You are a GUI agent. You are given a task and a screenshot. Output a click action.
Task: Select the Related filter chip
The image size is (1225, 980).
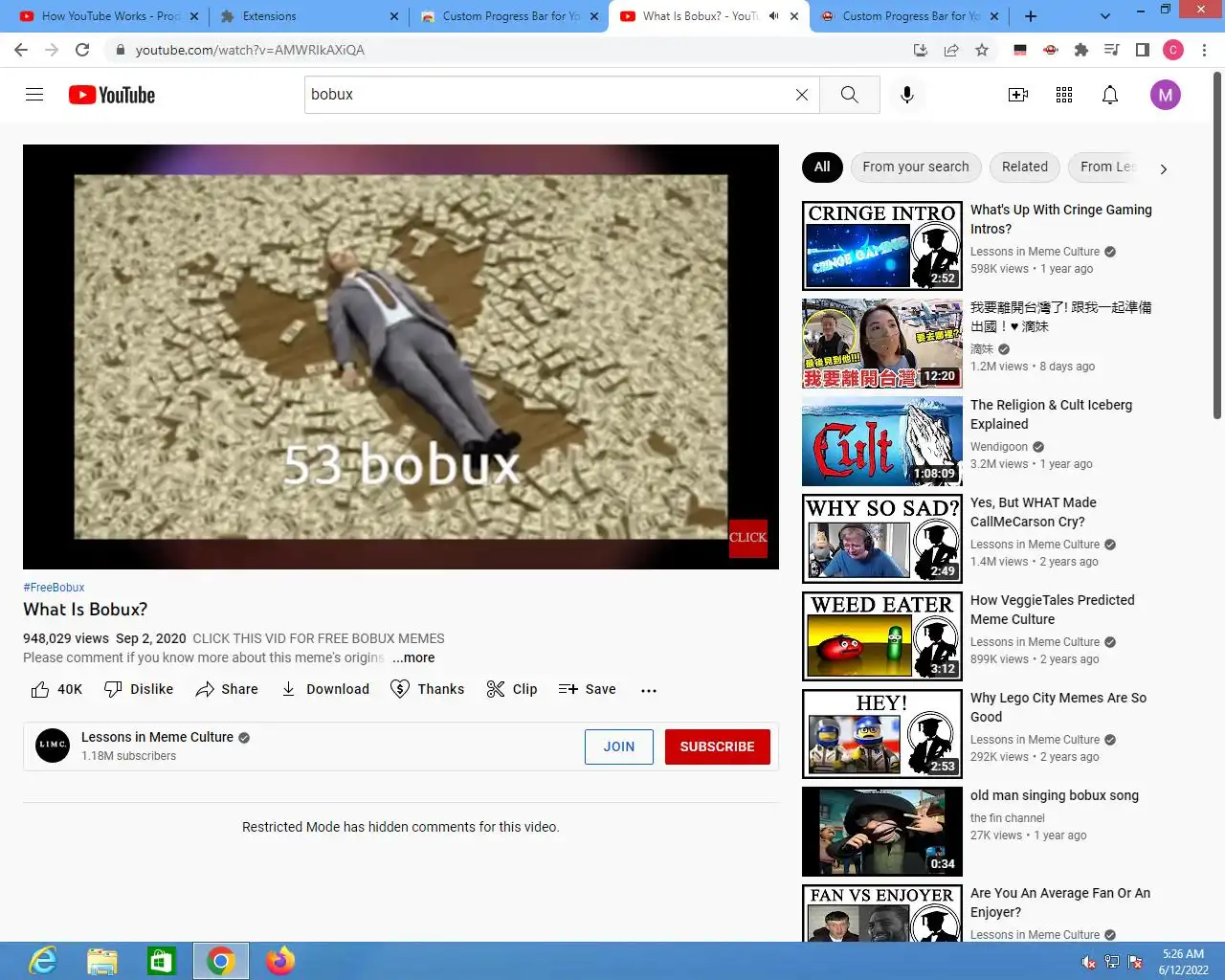coord(1025,167)
